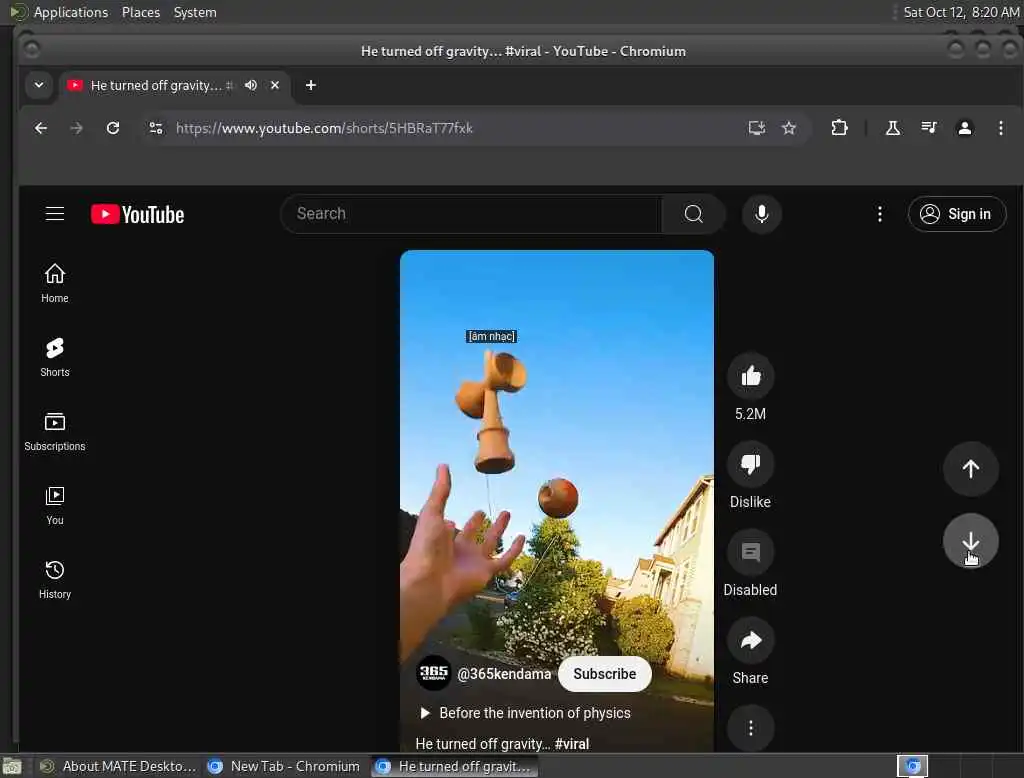This screenshot has height=778, width=1024.
Task: Like this Short with thumbs up
Action: tap(750, 376)
